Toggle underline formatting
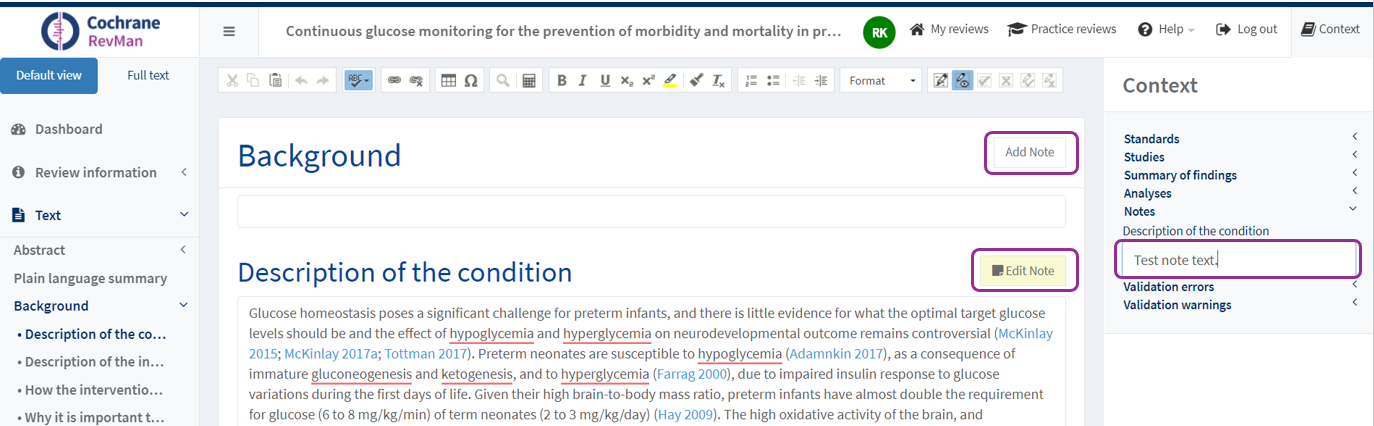 coord(604,81)
